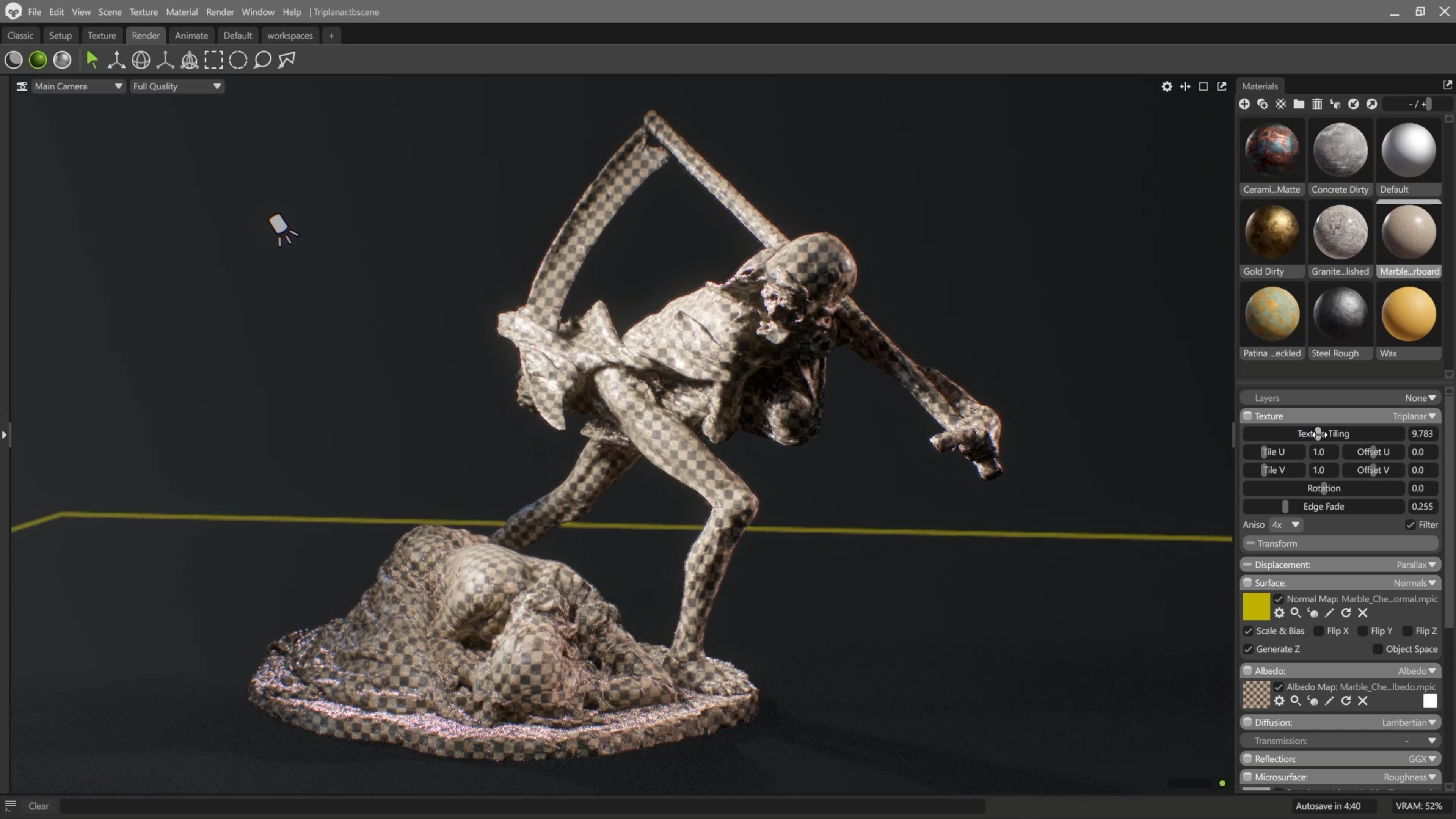Click the yellow normal map swatch
1456x819 pixels.
pyautogui.click(x=1256, y=607)
